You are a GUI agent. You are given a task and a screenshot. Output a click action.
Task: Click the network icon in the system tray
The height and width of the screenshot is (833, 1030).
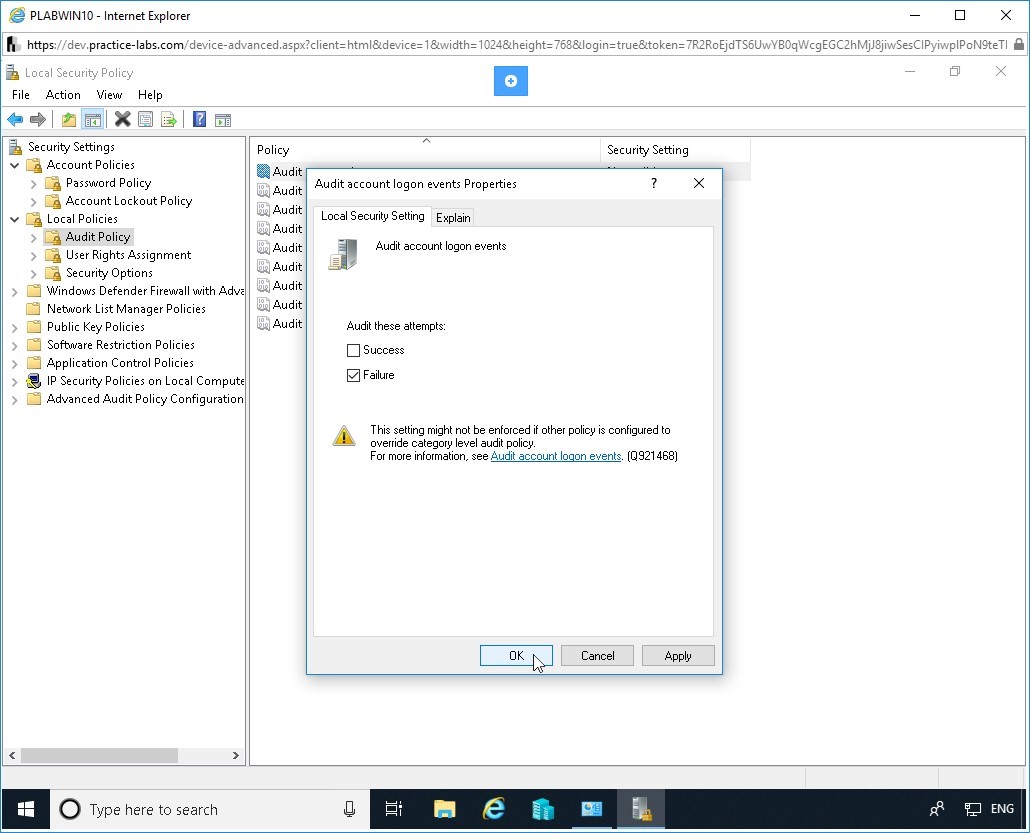coord(972,809)
